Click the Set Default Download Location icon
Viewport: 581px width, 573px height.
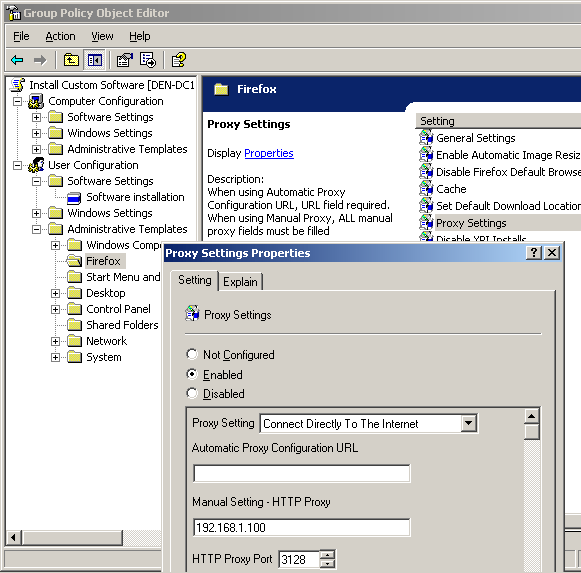coord(426,206)
